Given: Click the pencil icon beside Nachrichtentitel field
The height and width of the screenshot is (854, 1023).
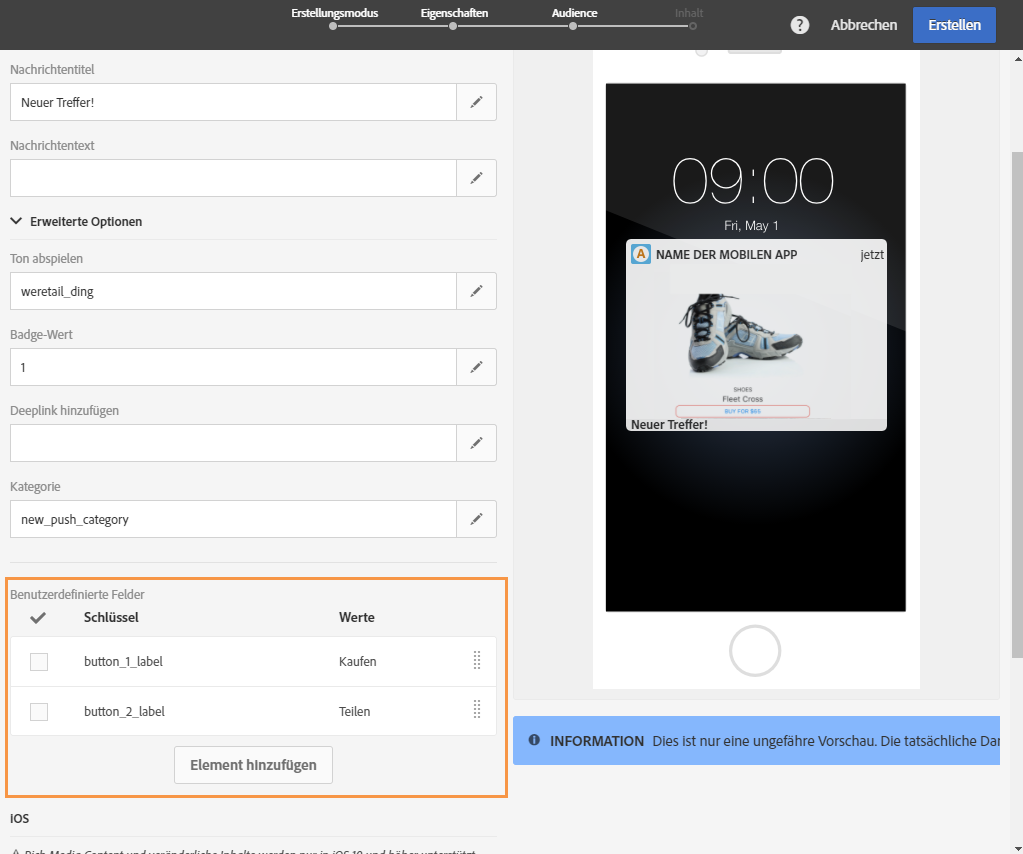Looking at the screenshot, I should tap(476, 102).
